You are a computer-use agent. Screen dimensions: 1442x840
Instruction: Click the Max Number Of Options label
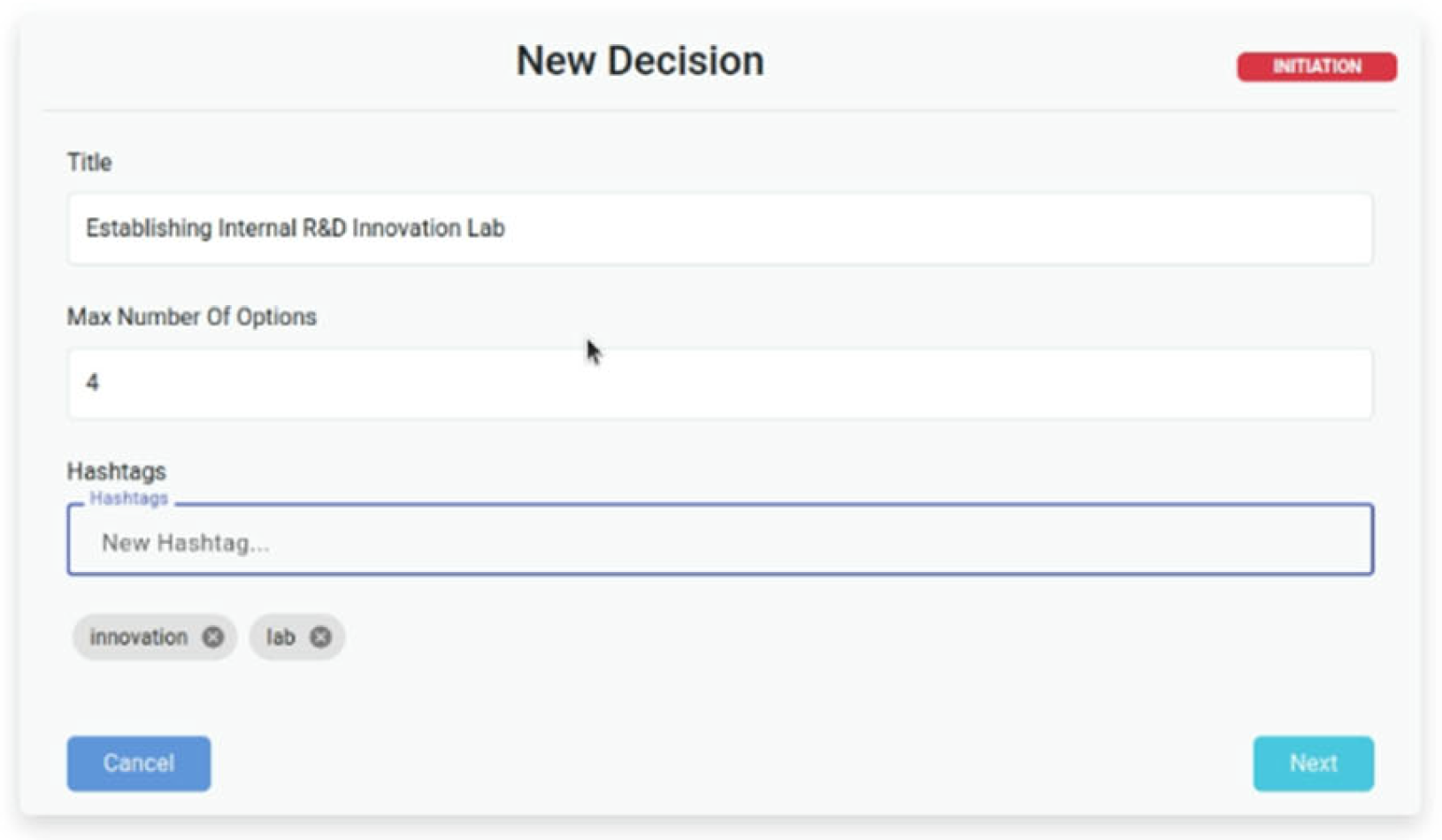(191, 317)
